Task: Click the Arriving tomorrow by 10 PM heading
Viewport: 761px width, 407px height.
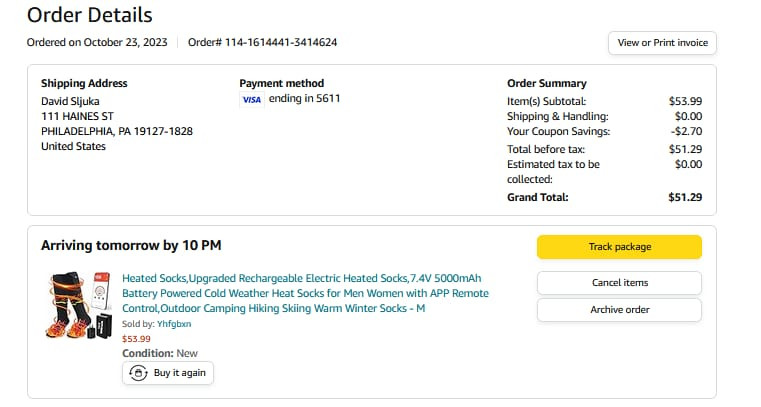Action: click(x=131, y=245)
